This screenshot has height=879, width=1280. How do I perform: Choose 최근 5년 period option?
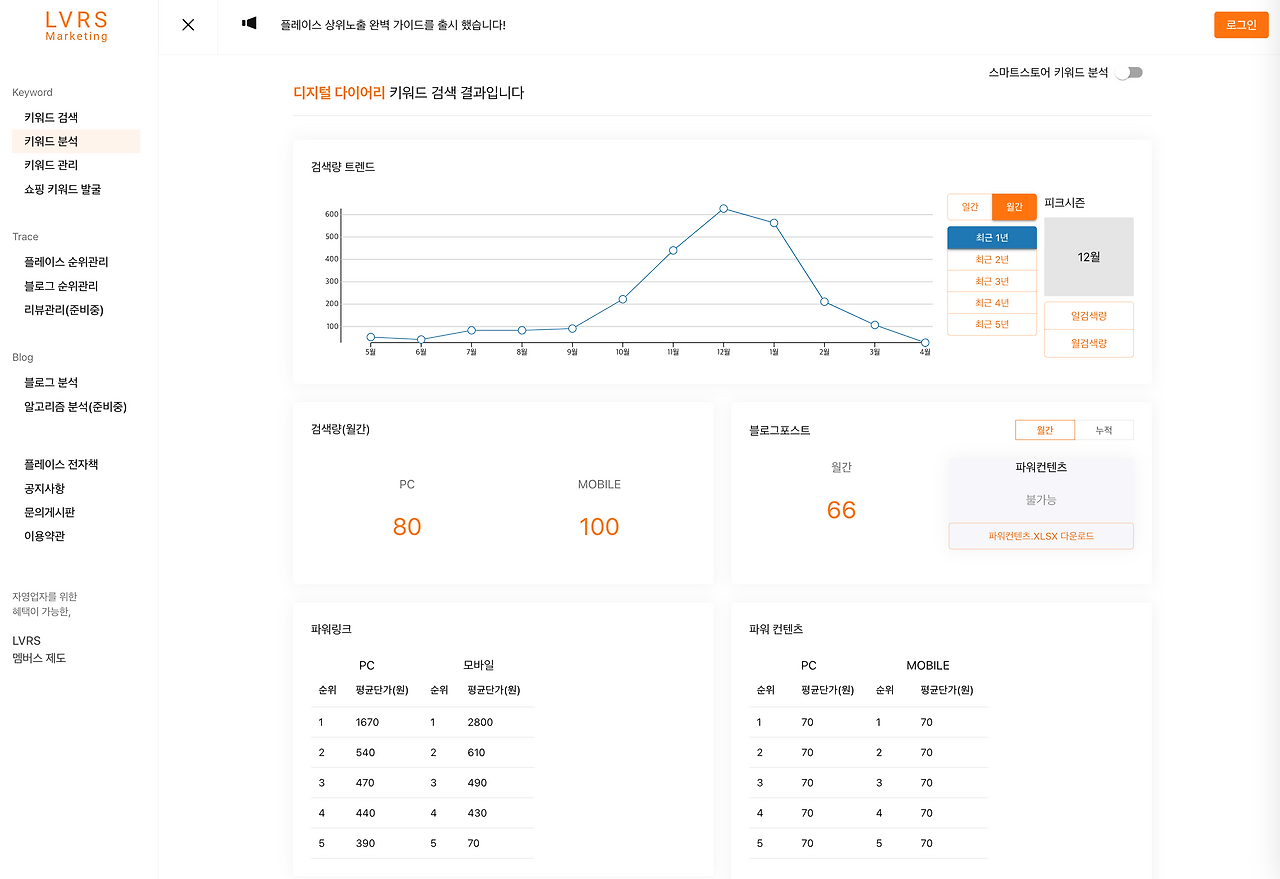tap(992, 324)
